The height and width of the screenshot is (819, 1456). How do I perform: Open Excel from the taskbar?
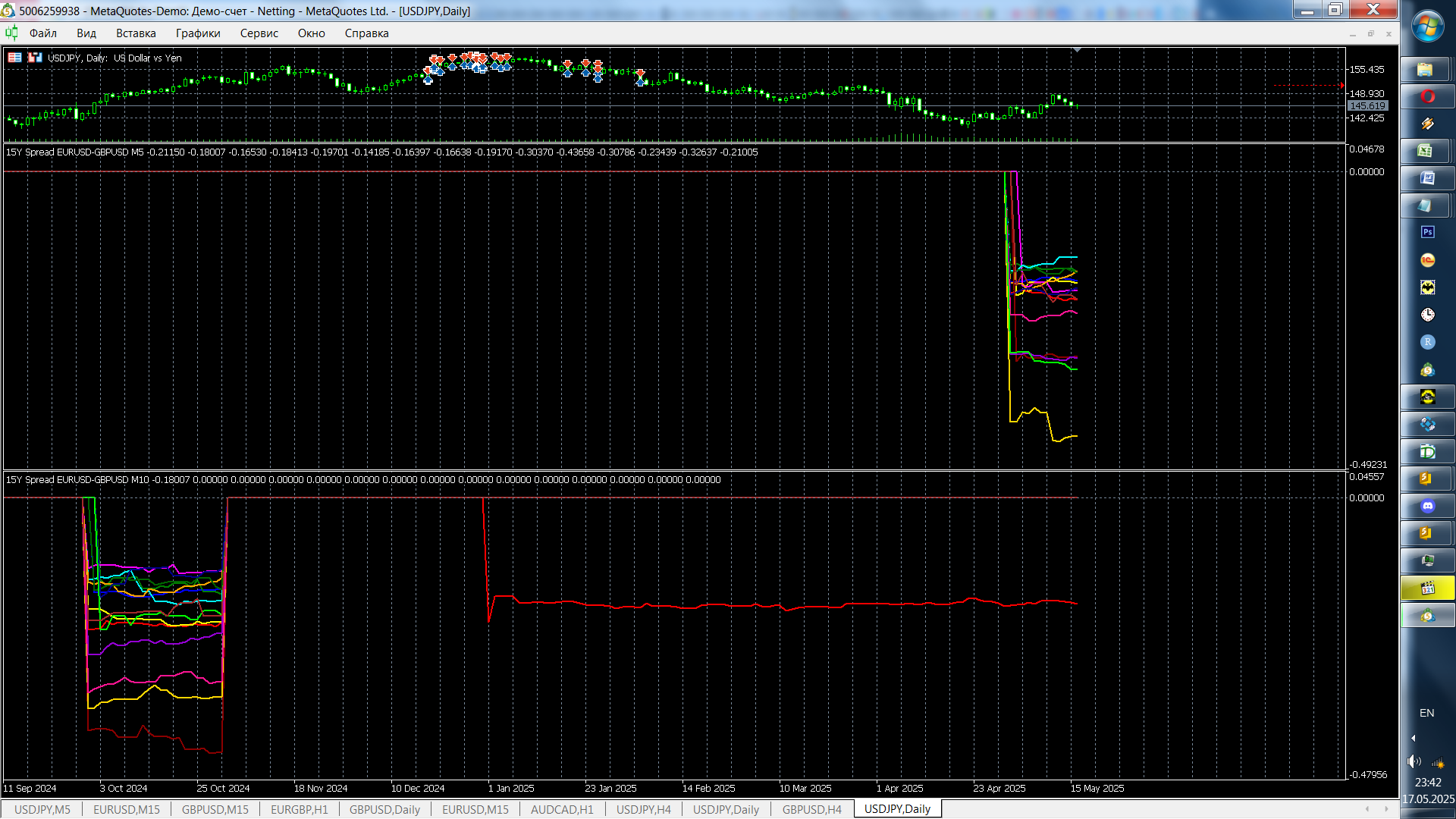[1426, 151]
